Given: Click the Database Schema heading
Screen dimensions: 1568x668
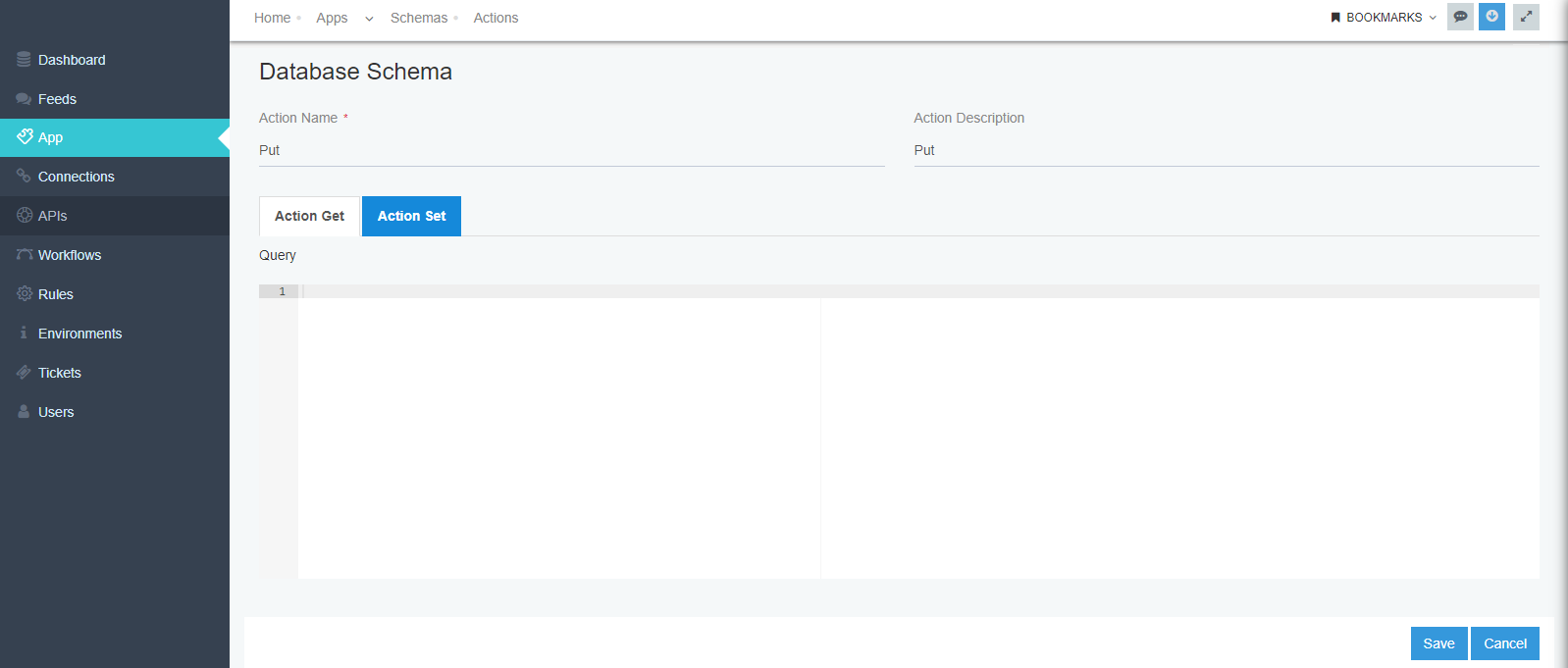Looking at the screenshot, I should (355, 72).
